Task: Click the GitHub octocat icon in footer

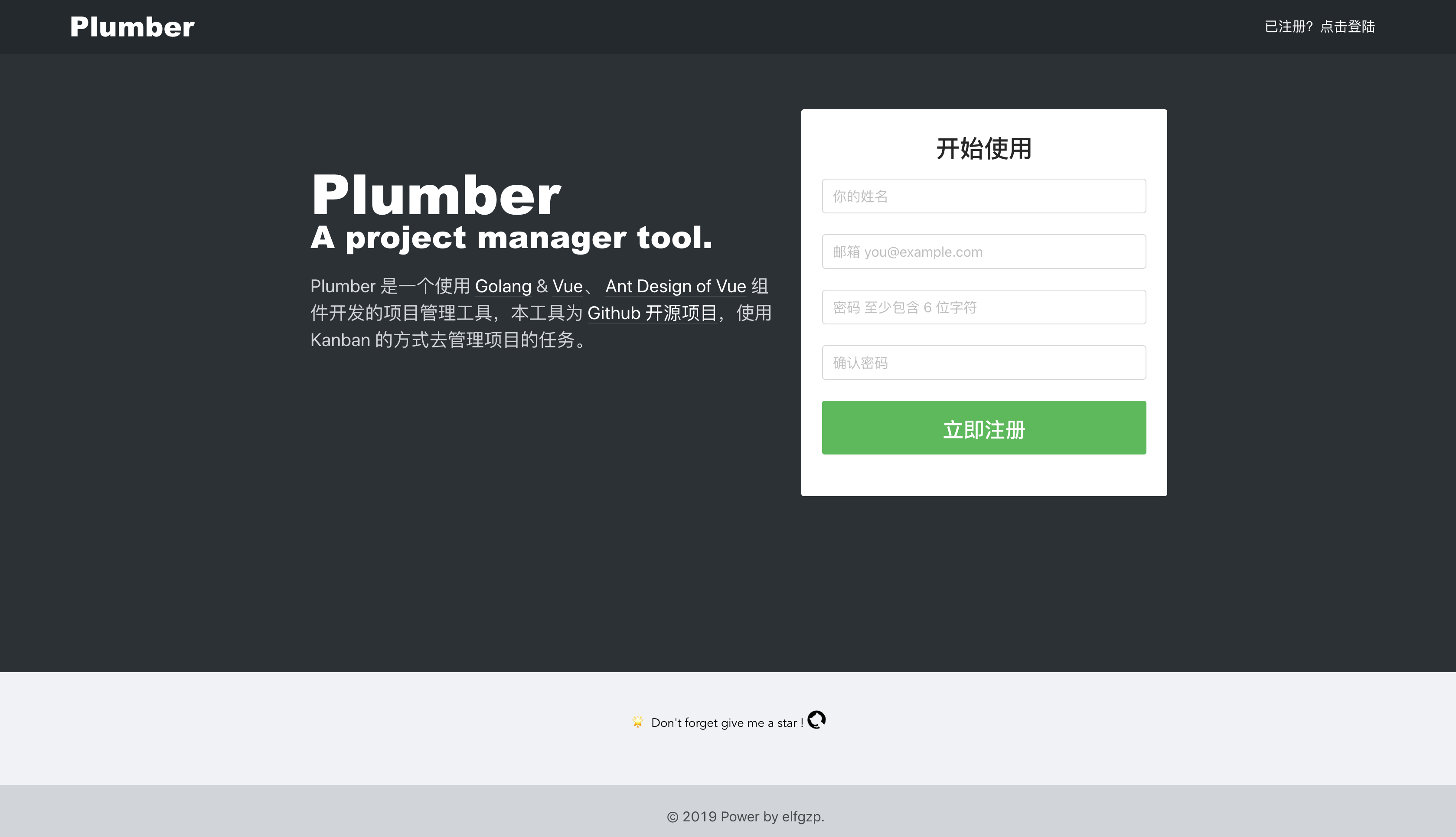Action: [816, 720]
